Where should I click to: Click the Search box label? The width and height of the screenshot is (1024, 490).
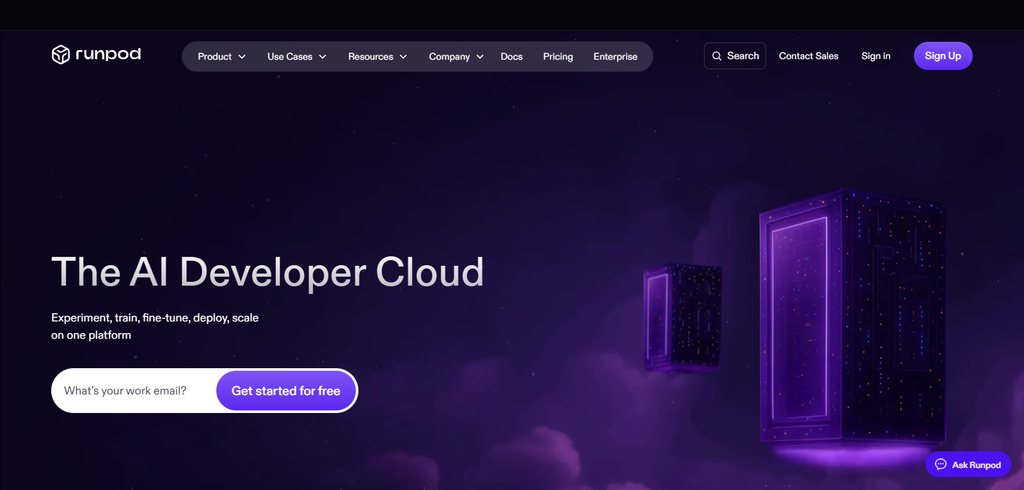tap(743, 56)
